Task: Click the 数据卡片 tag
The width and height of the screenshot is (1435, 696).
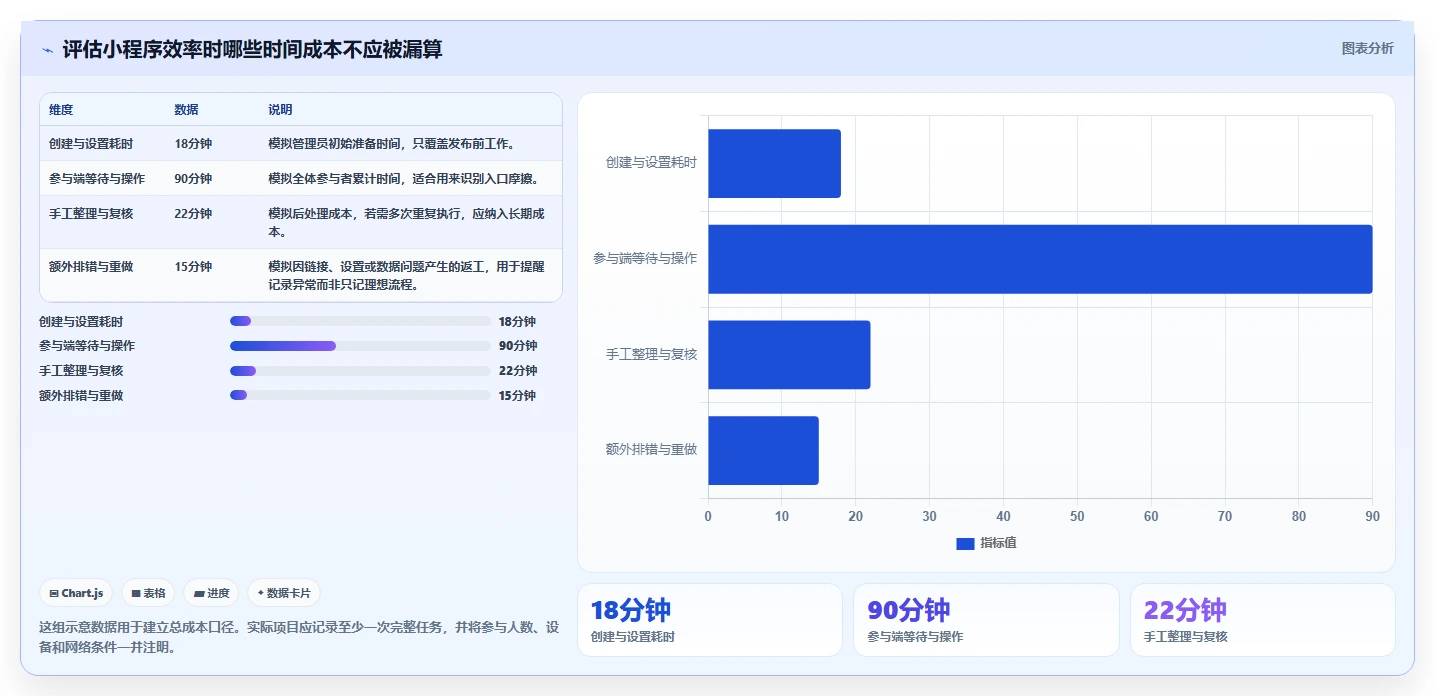Action: point(284,593)
